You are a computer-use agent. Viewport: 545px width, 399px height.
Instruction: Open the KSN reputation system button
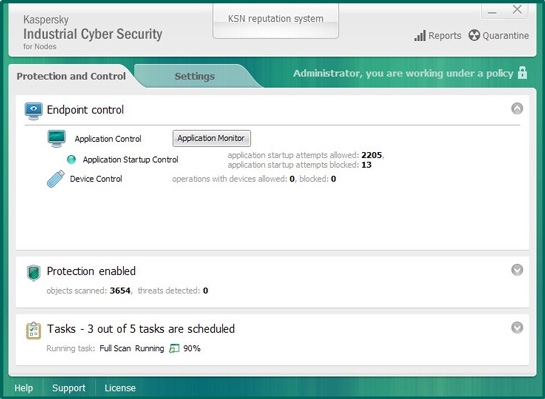(x=276, y=20)
